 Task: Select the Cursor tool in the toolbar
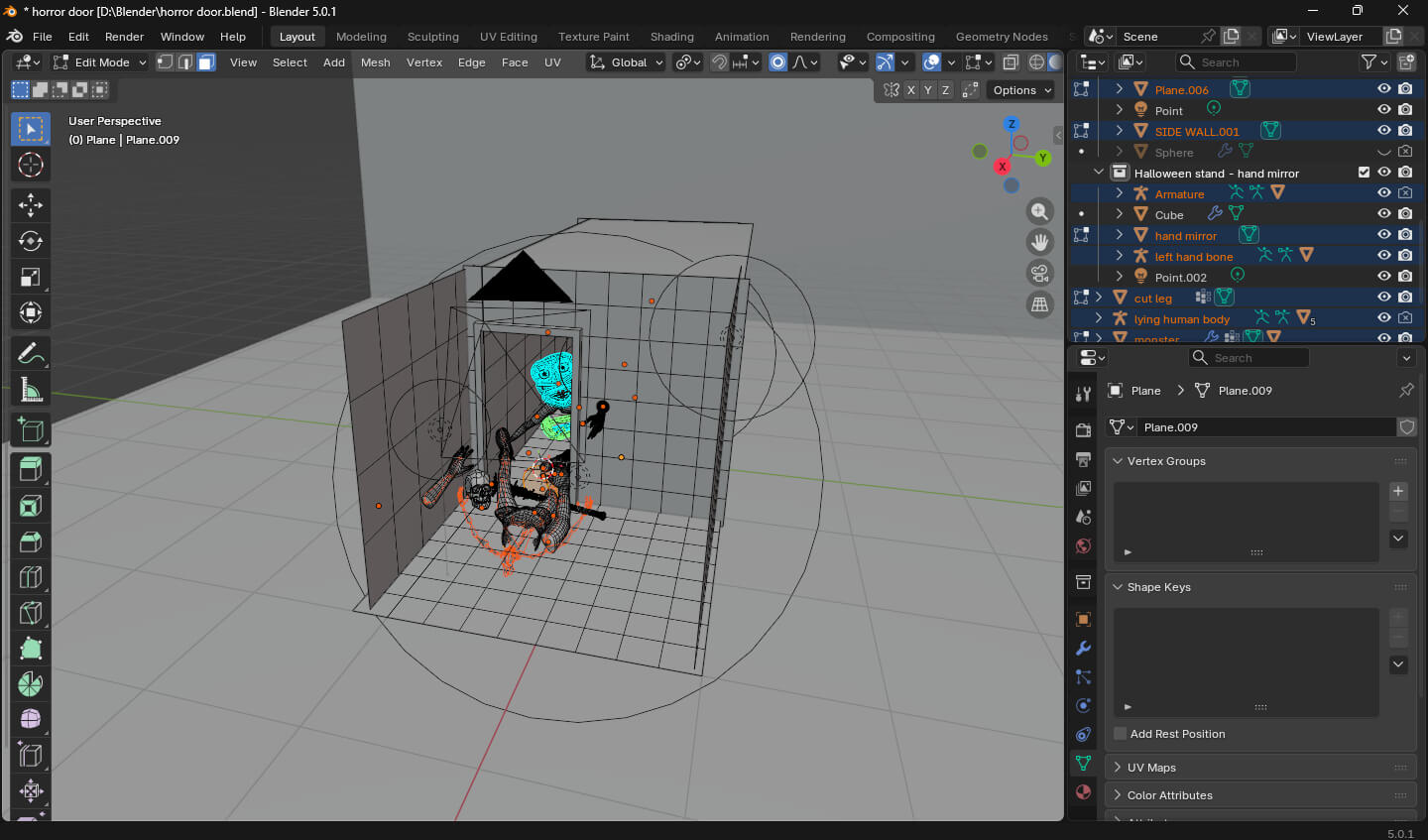point(31,166)
